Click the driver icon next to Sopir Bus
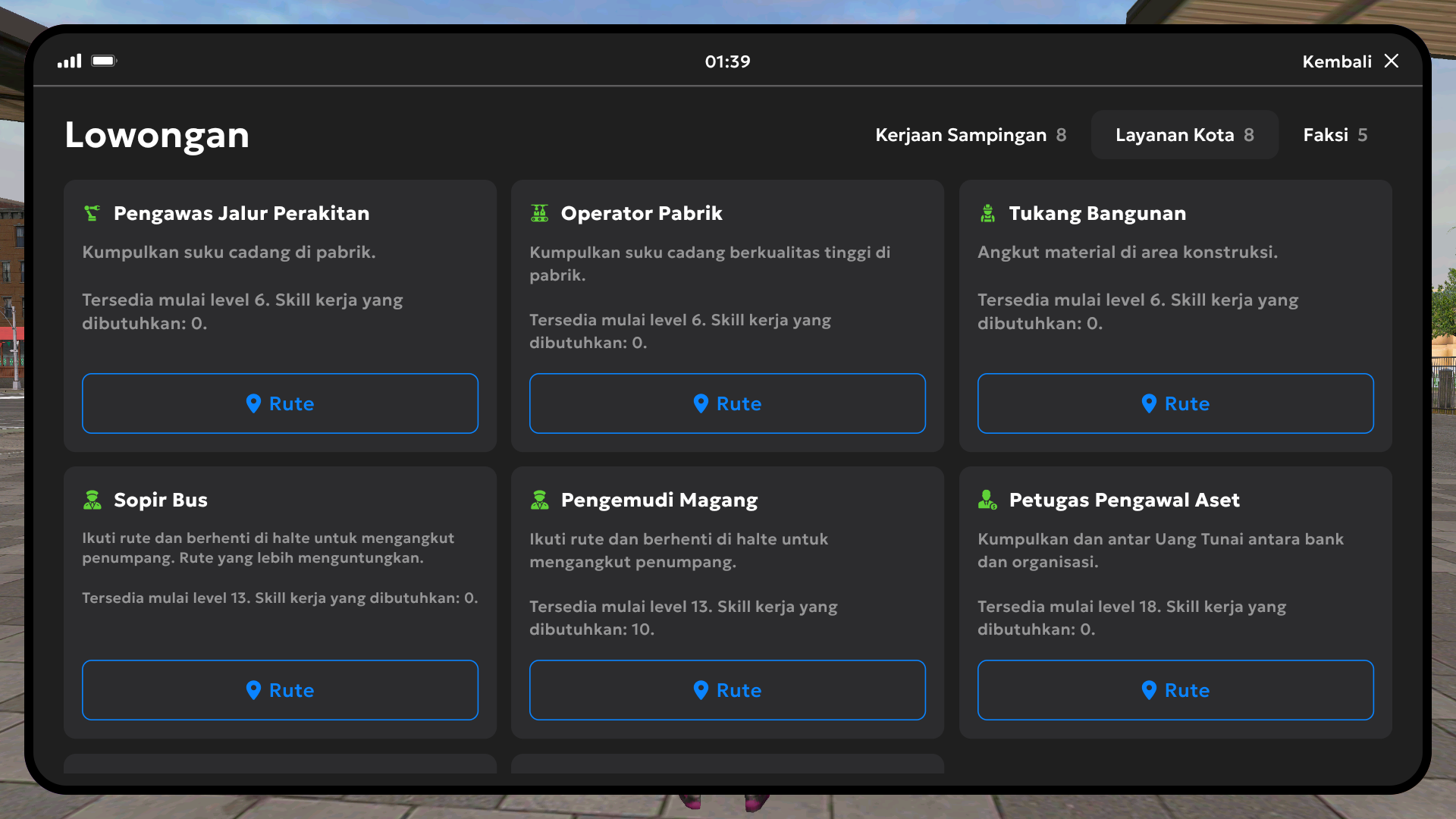This screenshot has width=1456, height=819. click(x=92, y=500)
